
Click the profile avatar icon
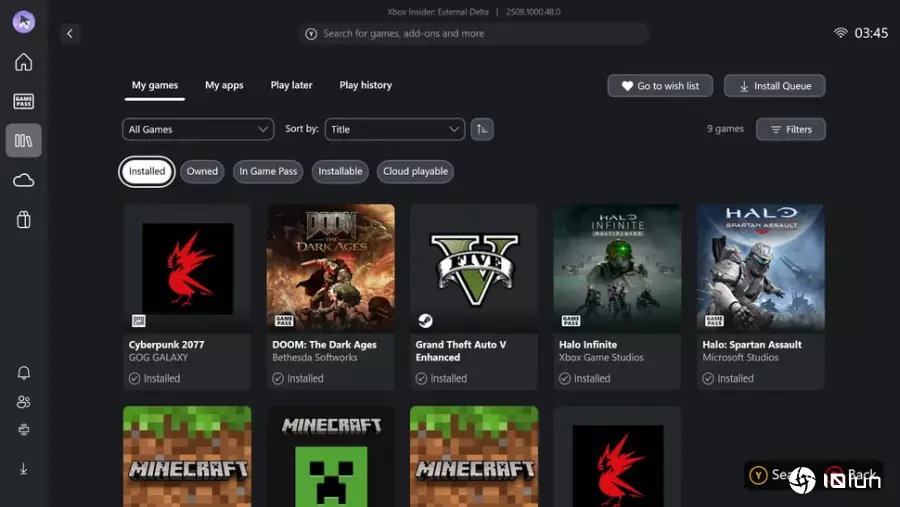click(23, 22)
